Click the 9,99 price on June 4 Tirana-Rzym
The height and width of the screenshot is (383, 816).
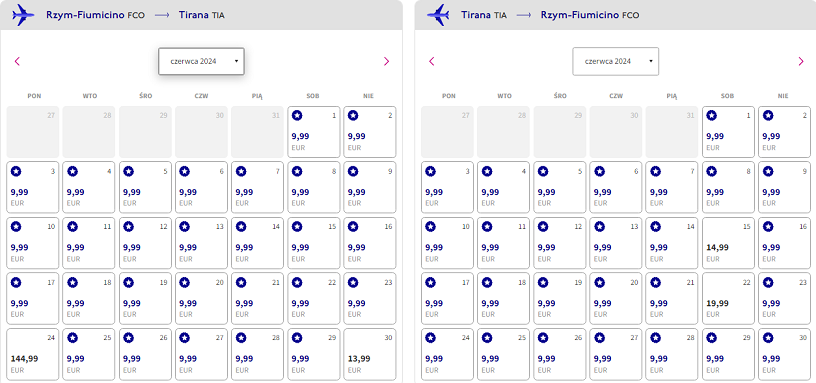490,192
